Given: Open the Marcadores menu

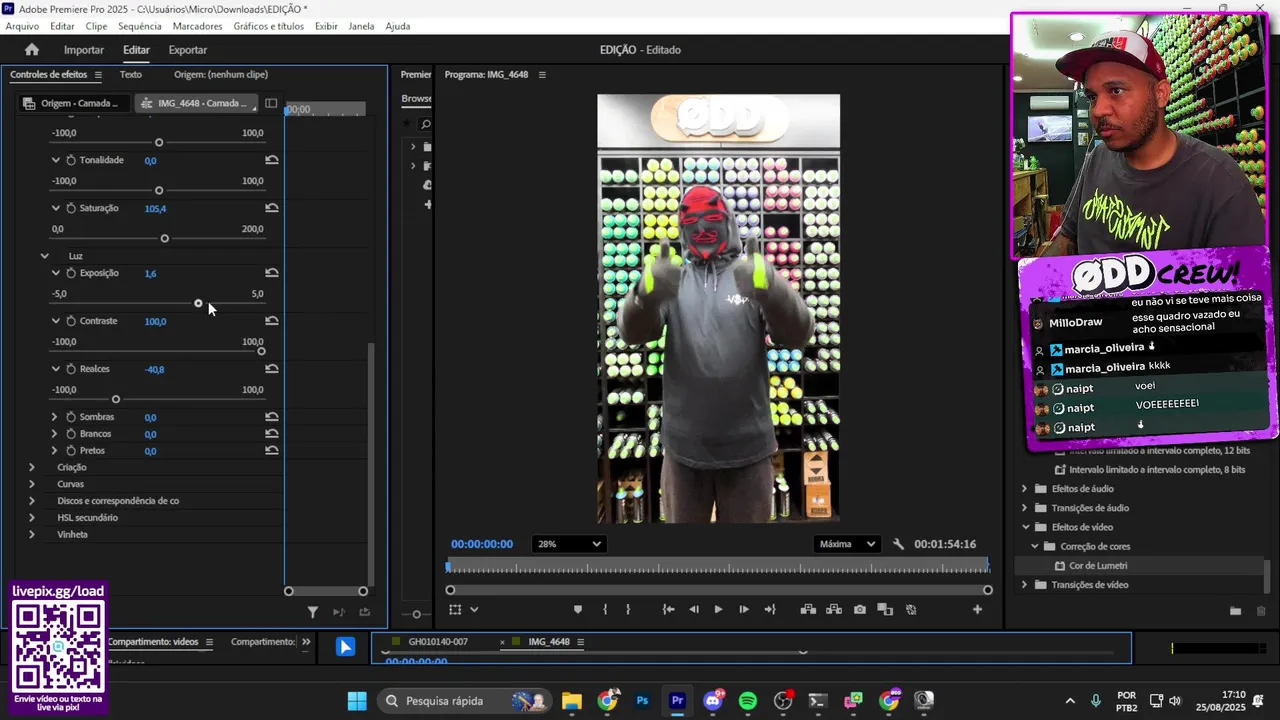Looking at the screenshot, I should click(x=197, y=26).
